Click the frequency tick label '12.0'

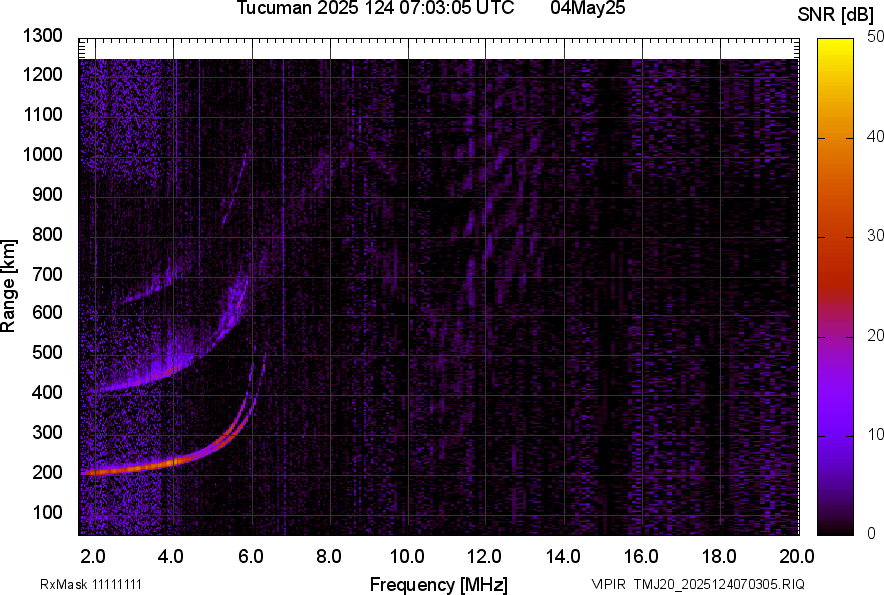485,557
